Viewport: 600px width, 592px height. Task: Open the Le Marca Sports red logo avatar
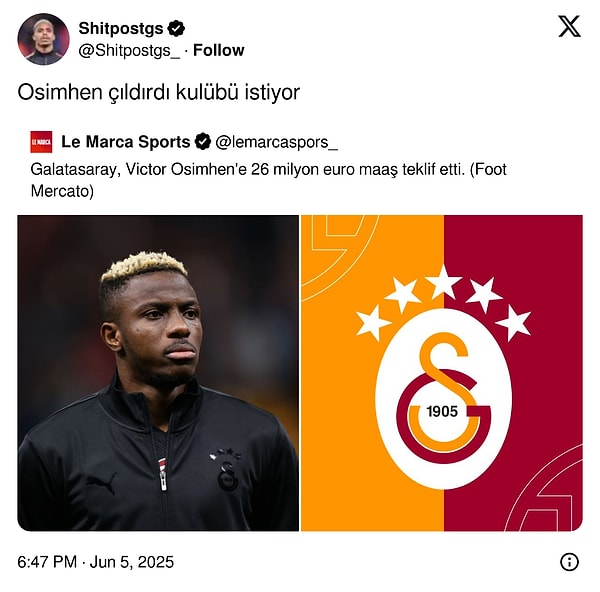coord(41,142)
